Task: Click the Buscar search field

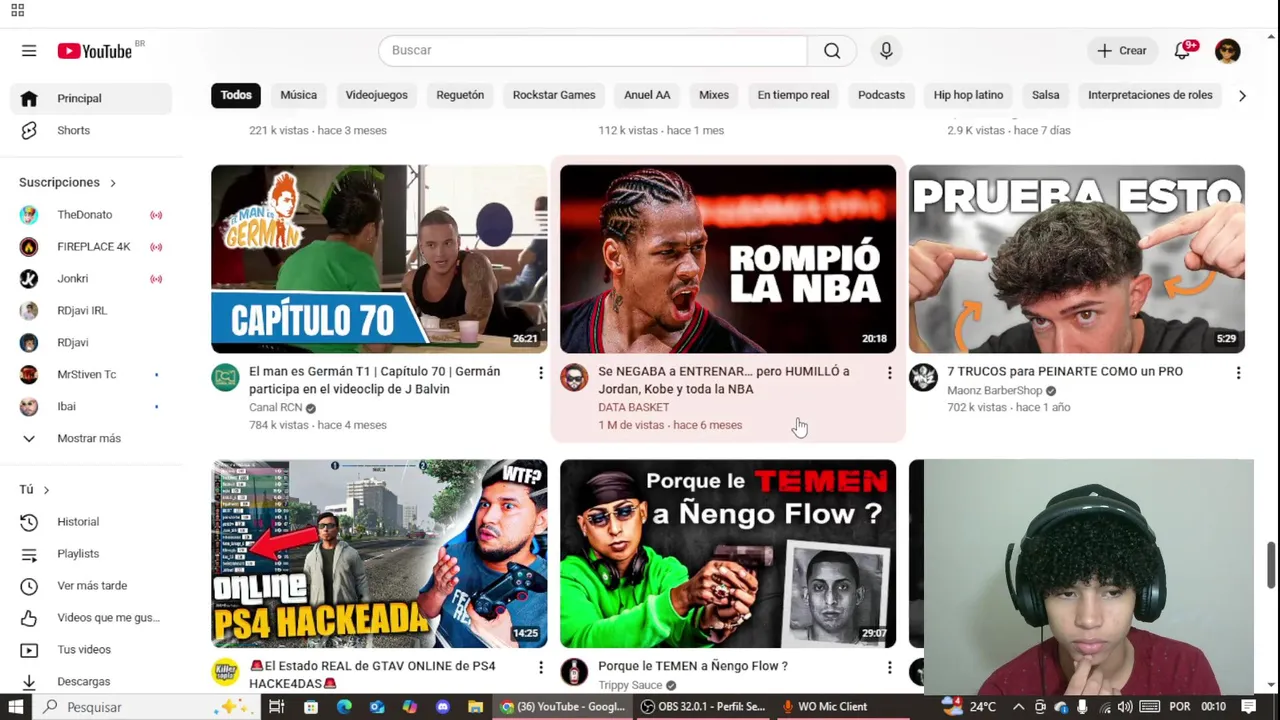Action: [593, 51]
